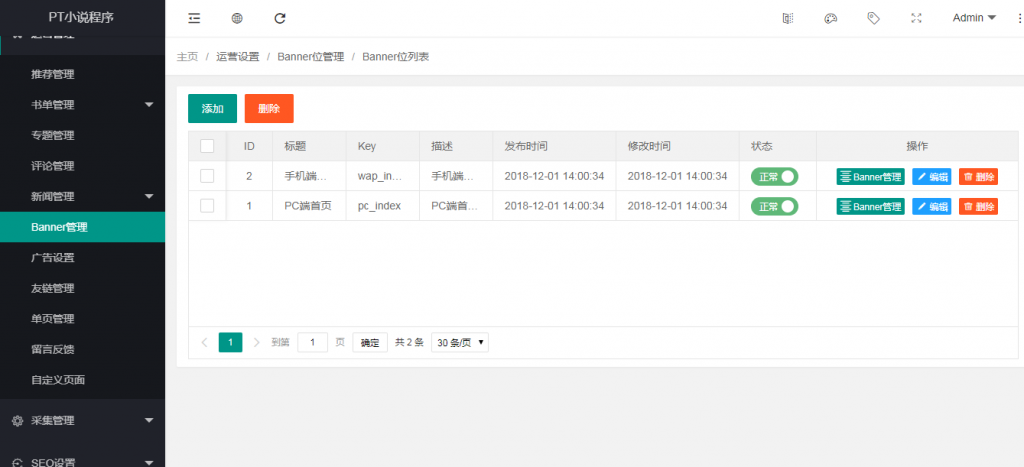Open the Admin user dropdown
The image size is (1024, 467).
point(974,18)
